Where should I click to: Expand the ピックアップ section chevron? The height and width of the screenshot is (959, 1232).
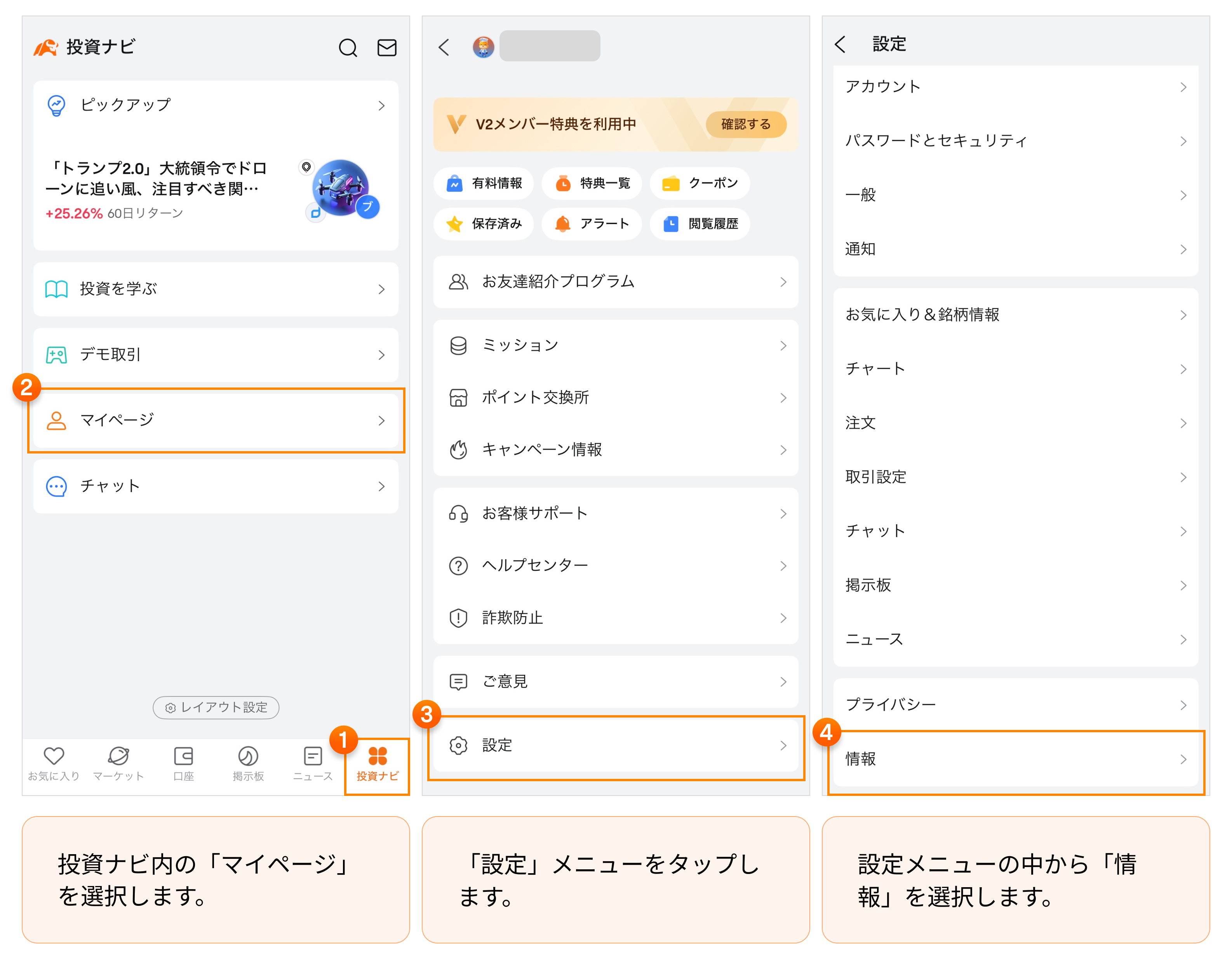coord(381,106)
